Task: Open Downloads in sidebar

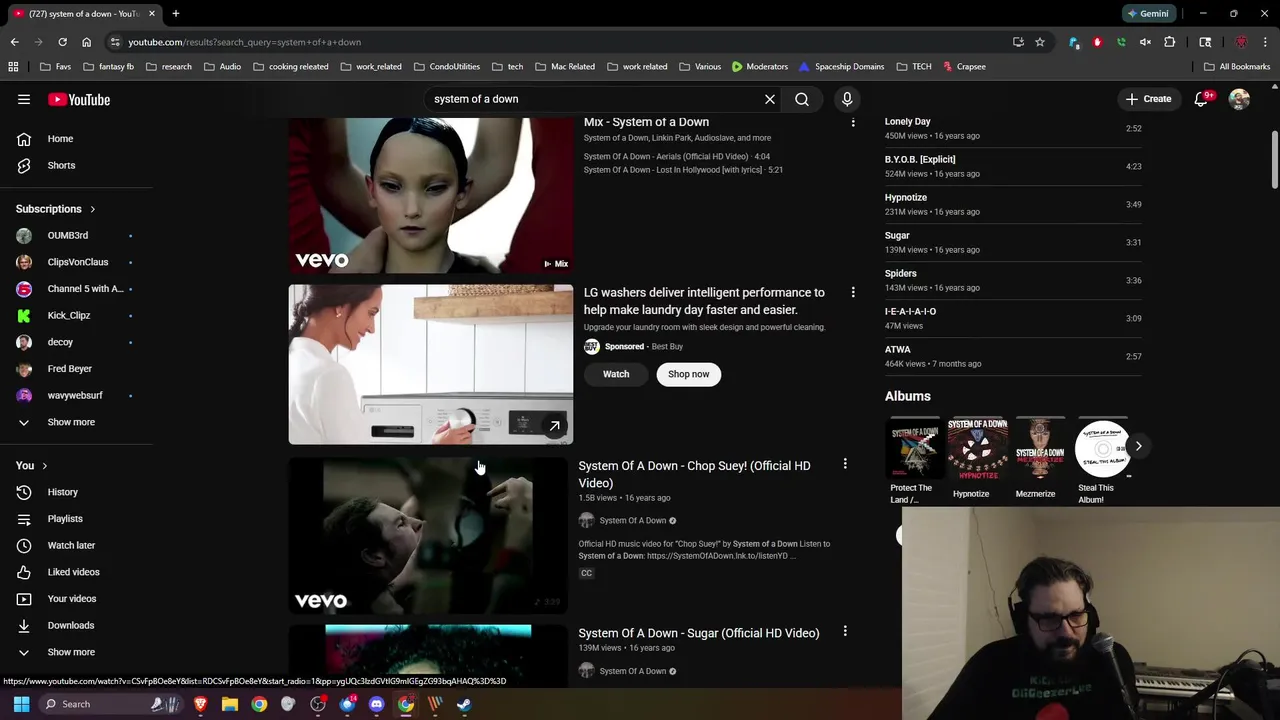Action: point(70,625)
